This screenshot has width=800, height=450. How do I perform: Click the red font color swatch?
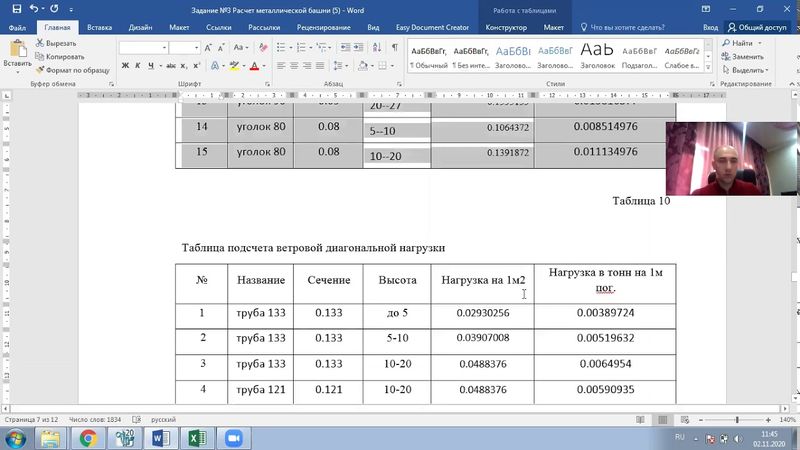click(x=255, y=66)
